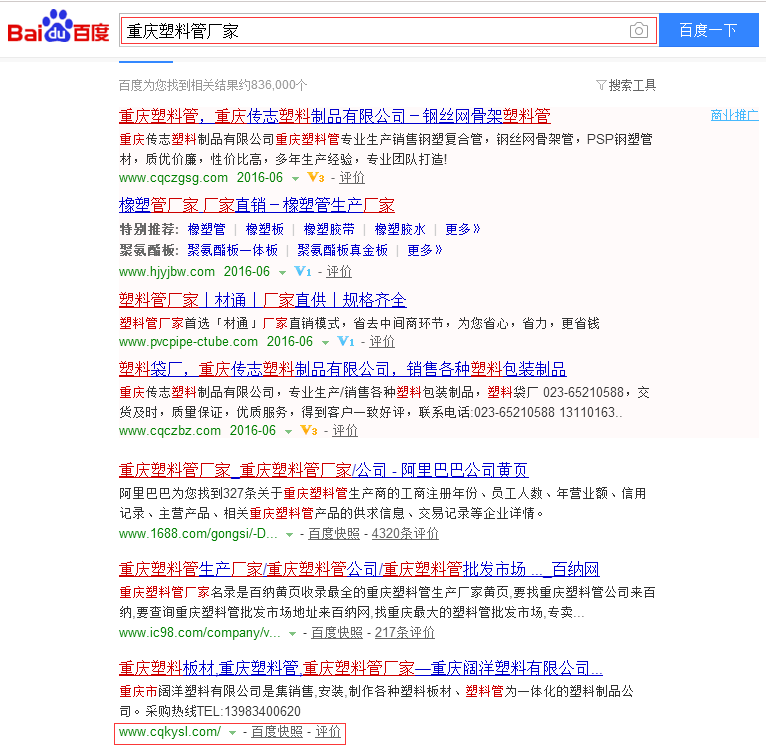Viewport: 766px width, 752px height.
Task: Click the Baidu logo
Action: pyautogui.click(x=58, y=30)
